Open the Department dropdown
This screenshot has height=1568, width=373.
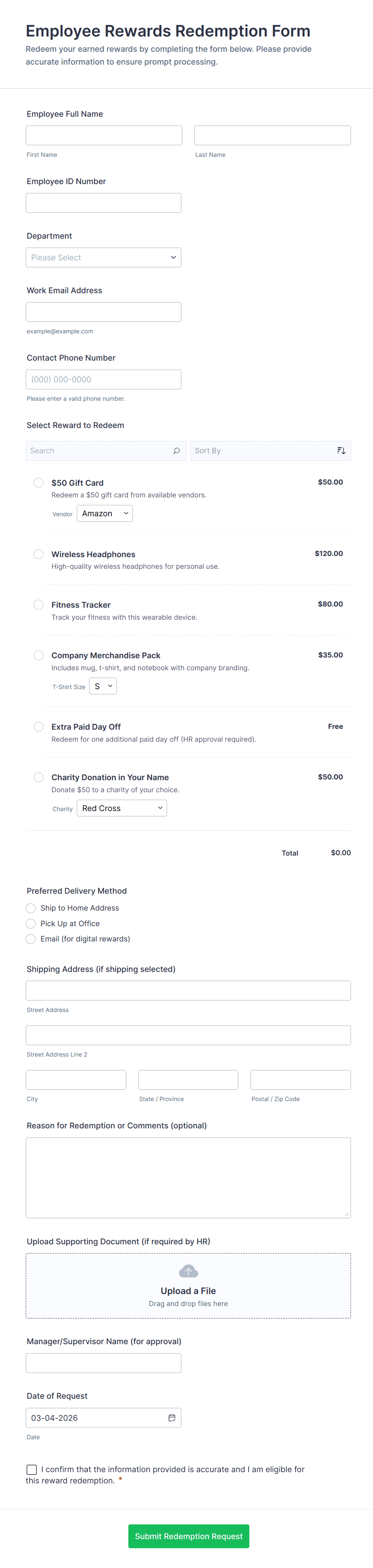[103, 258]
